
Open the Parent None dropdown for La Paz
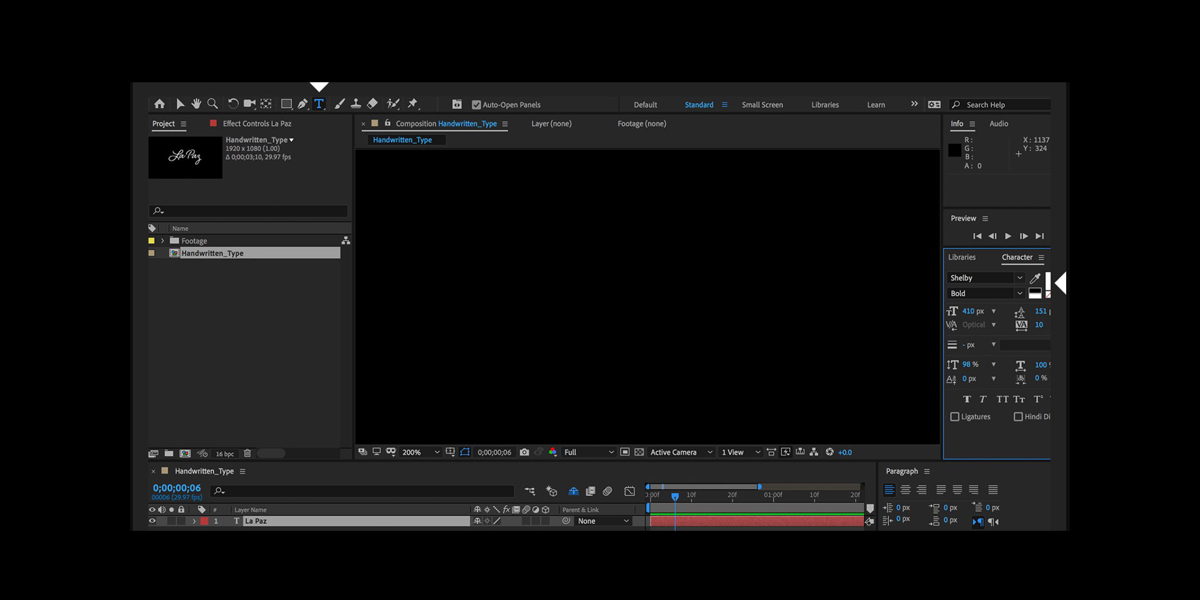pyautogui.click(x=604, y=521)
